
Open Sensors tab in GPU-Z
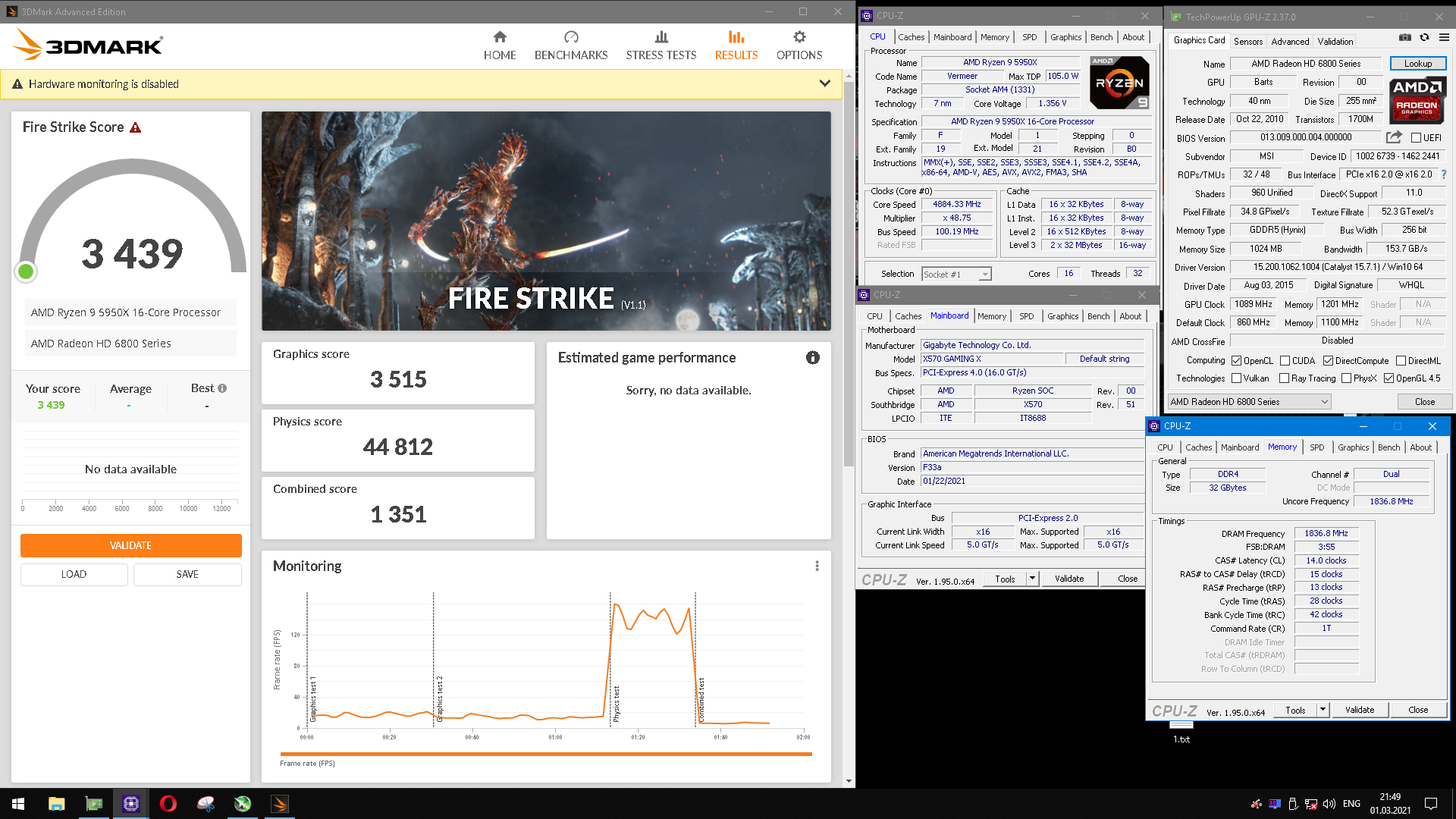pyautogui.click(x=1248, y=42)
